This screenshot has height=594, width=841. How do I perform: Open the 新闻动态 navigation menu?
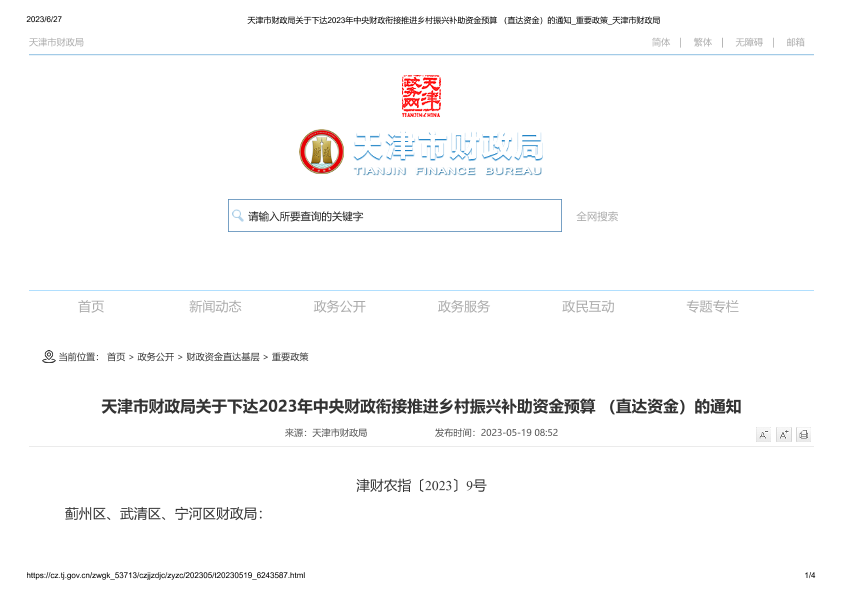point(215,306)
